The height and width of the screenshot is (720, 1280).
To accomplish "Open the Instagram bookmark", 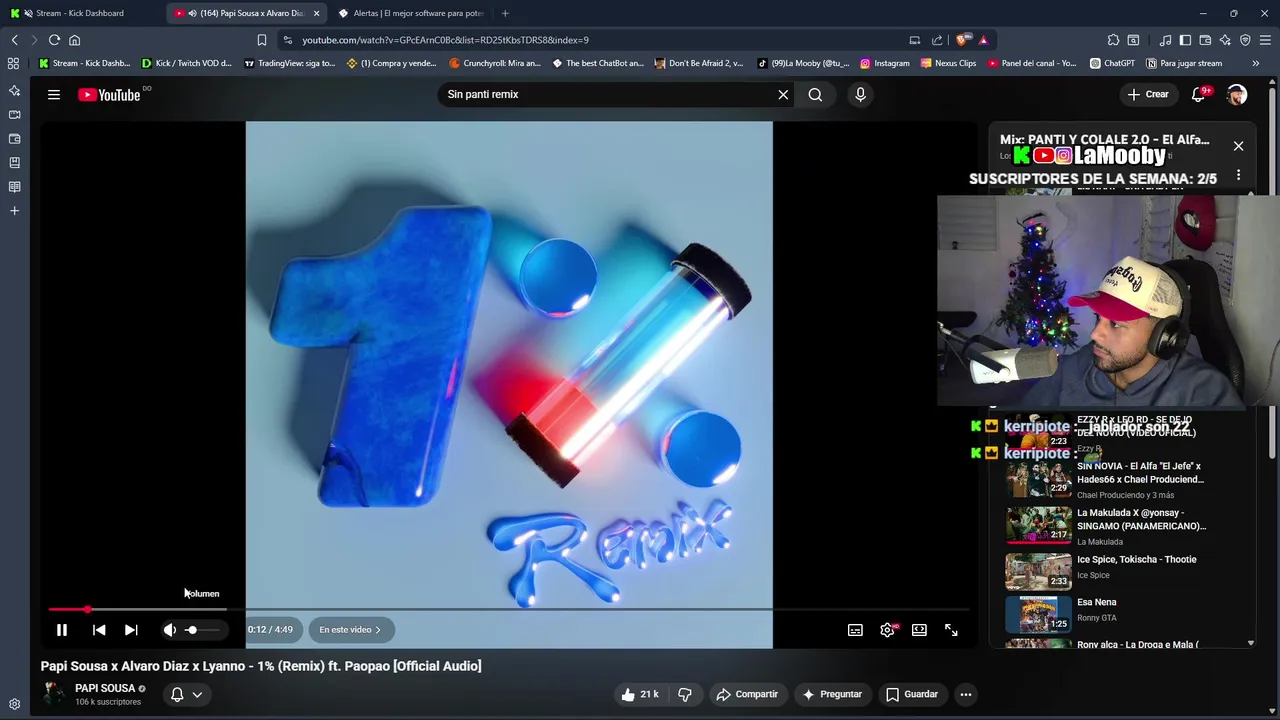I will (x=884, y=63).
